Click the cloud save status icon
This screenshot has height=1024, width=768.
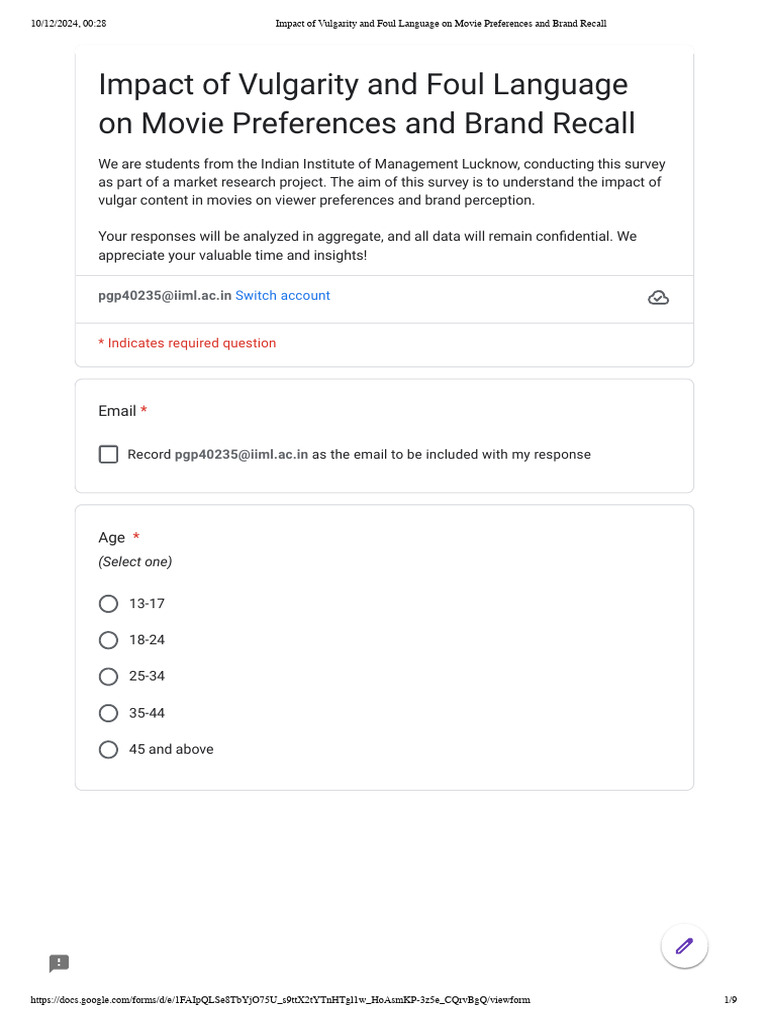pyautogui.click(x=658, y=297)
